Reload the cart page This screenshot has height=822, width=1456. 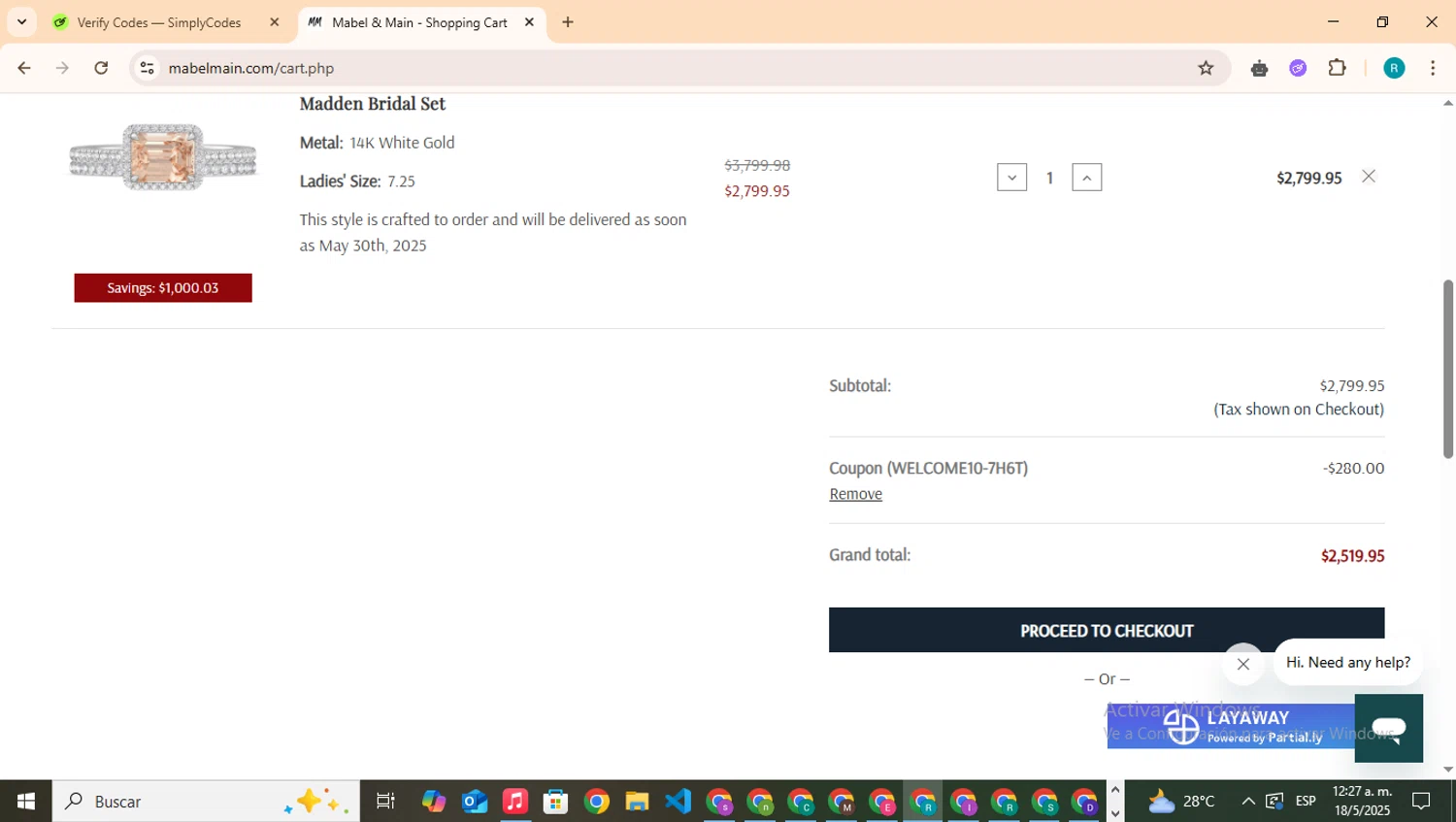tap(101, 68)
